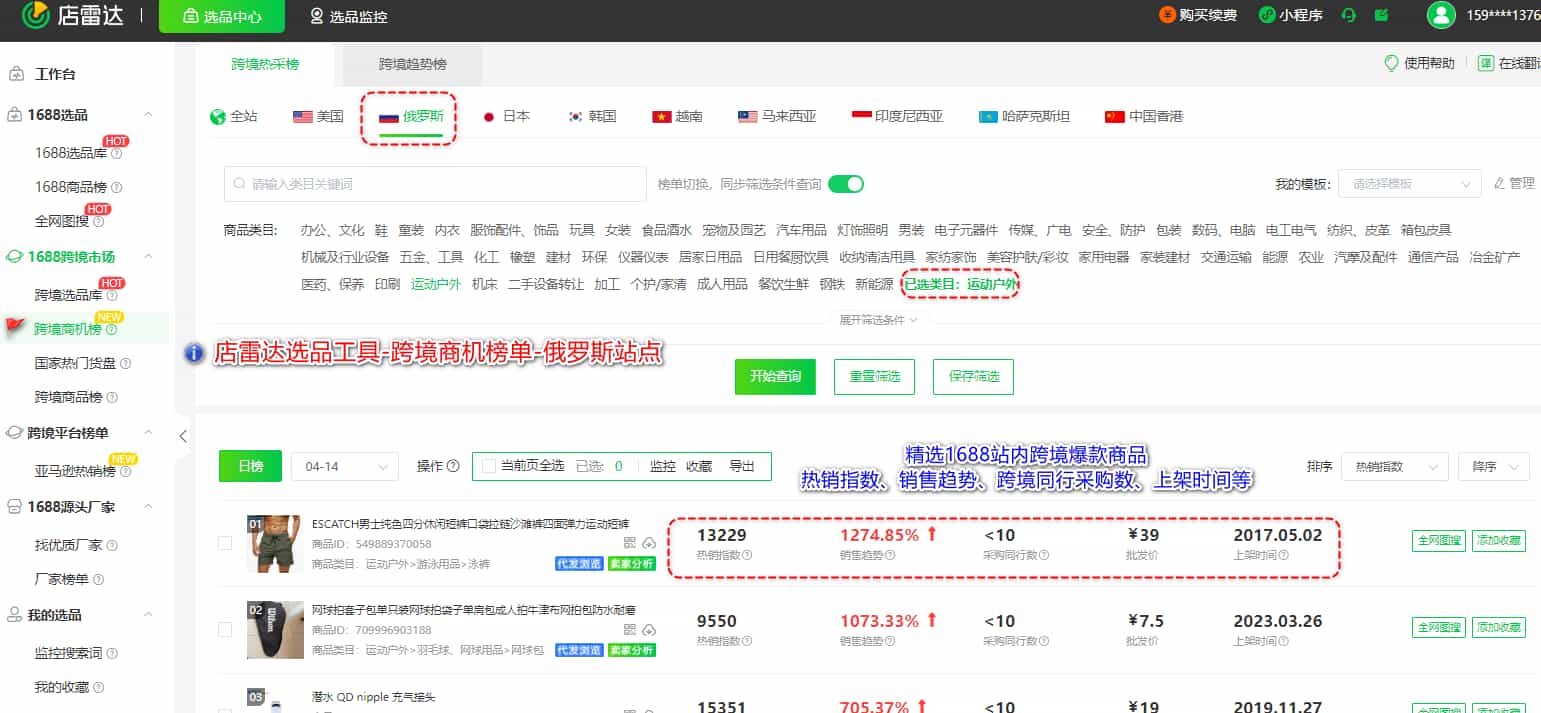Click the 请输入类目关键词 search field
The width and height of the screenshot is (1541, 713).
click(435, 184)
